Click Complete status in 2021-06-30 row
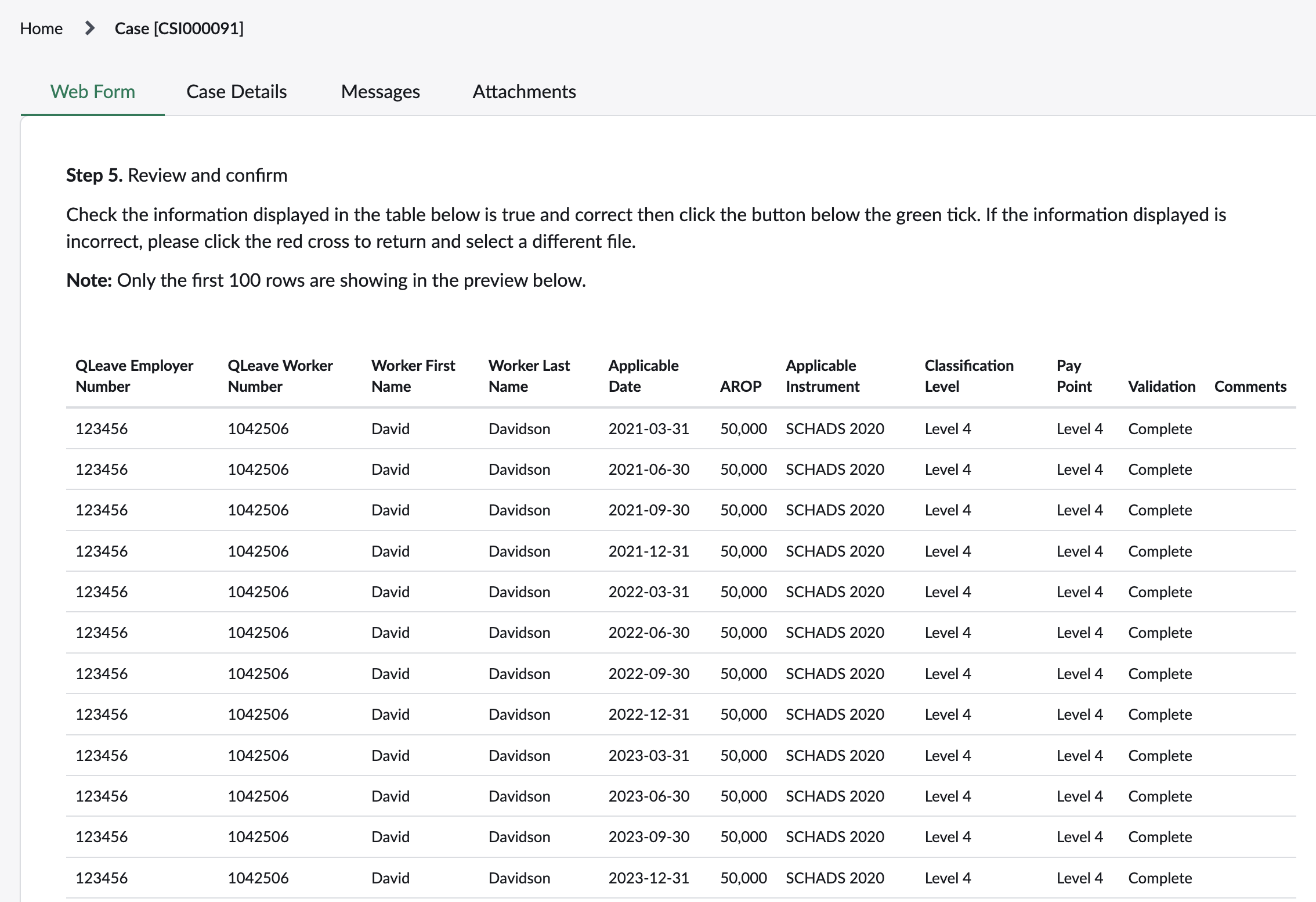 click(1160, 469)
